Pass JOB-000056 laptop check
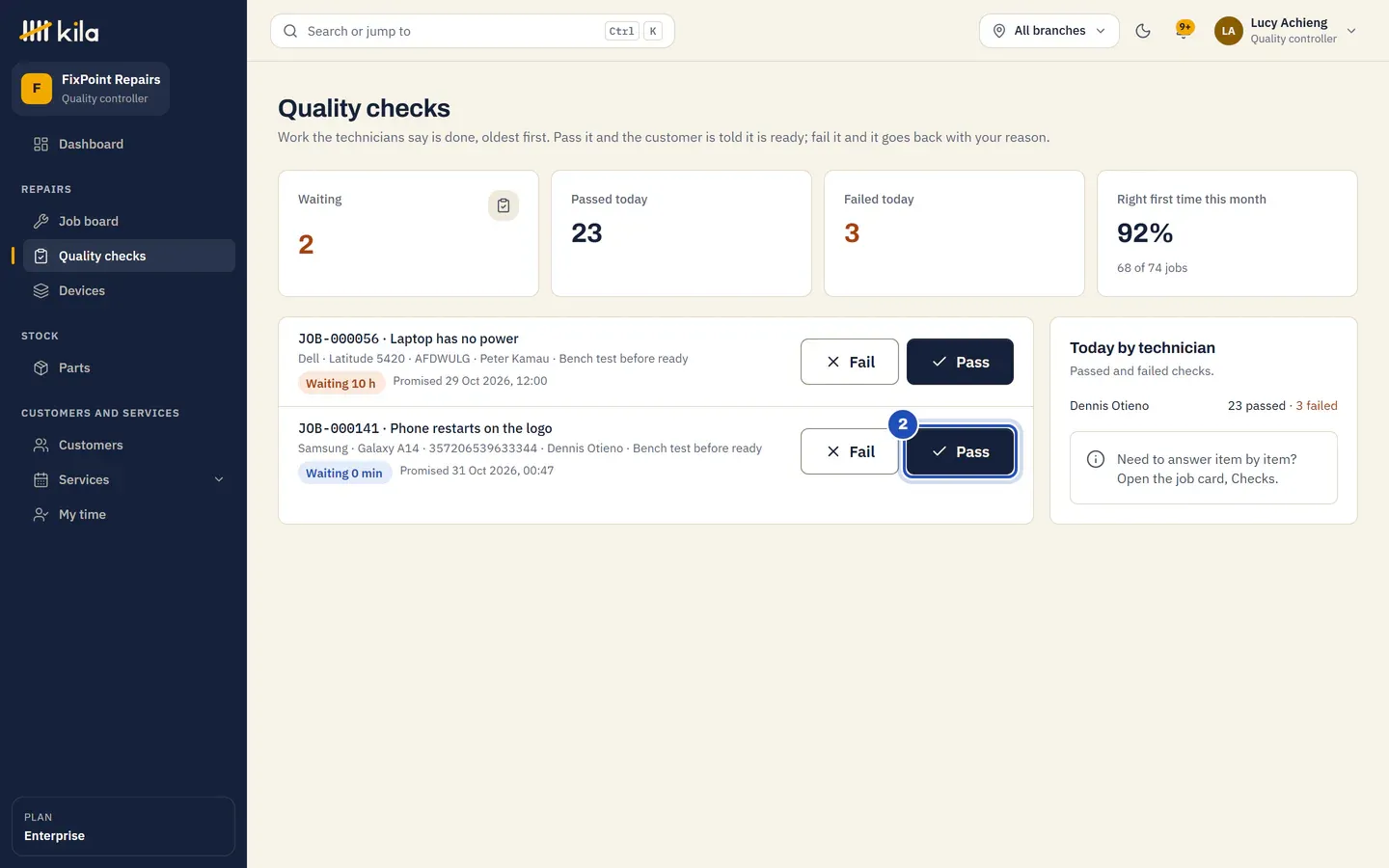This screenshot has height=868, width=1389. pyautogui.click(x=960, y=362)
